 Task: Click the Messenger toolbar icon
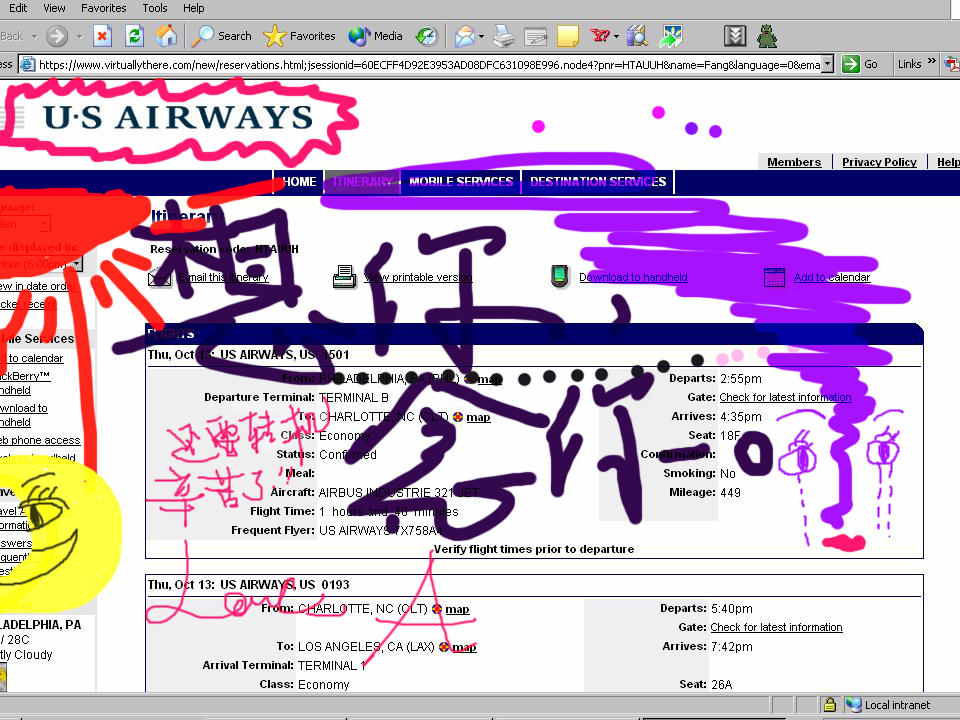tap(670, 36)
